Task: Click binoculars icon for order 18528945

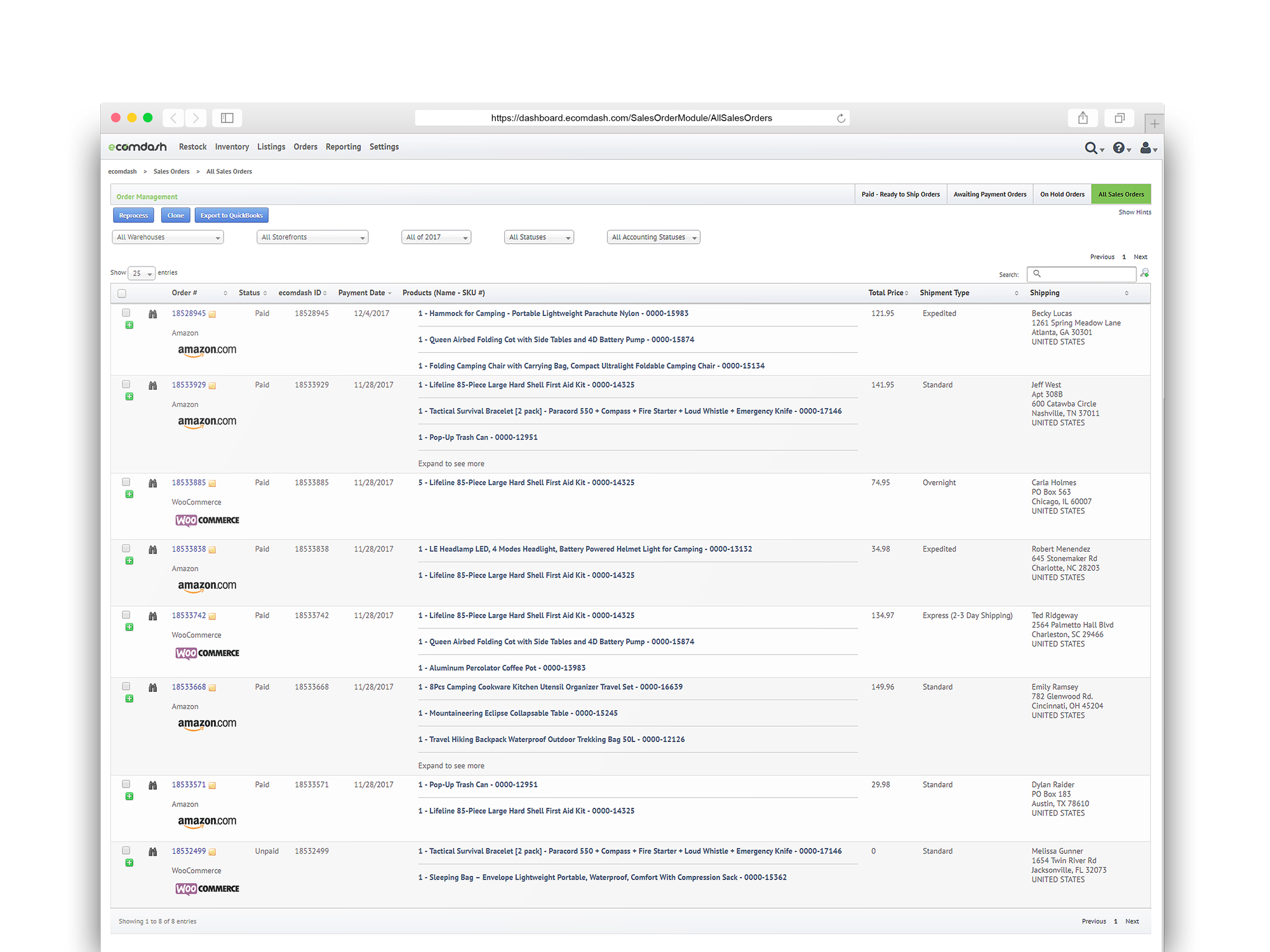Action: pyautogui.click(x=152, y=314)
